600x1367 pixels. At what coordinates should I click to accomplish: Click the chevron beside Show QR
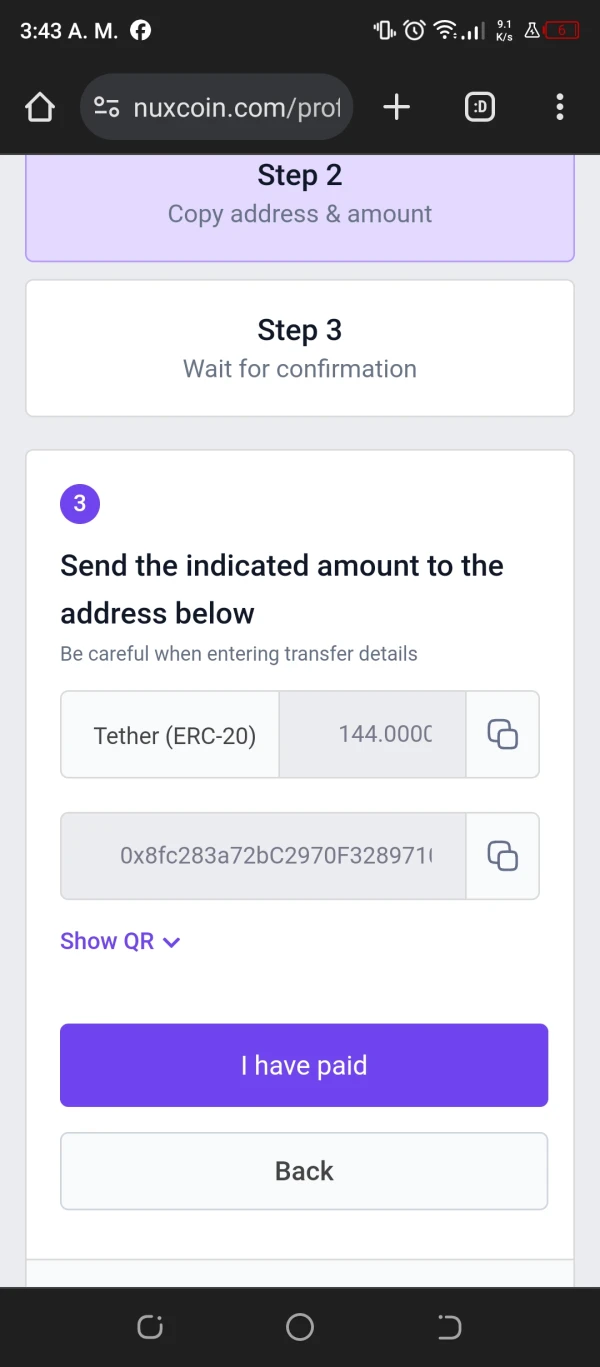[172, 942]
